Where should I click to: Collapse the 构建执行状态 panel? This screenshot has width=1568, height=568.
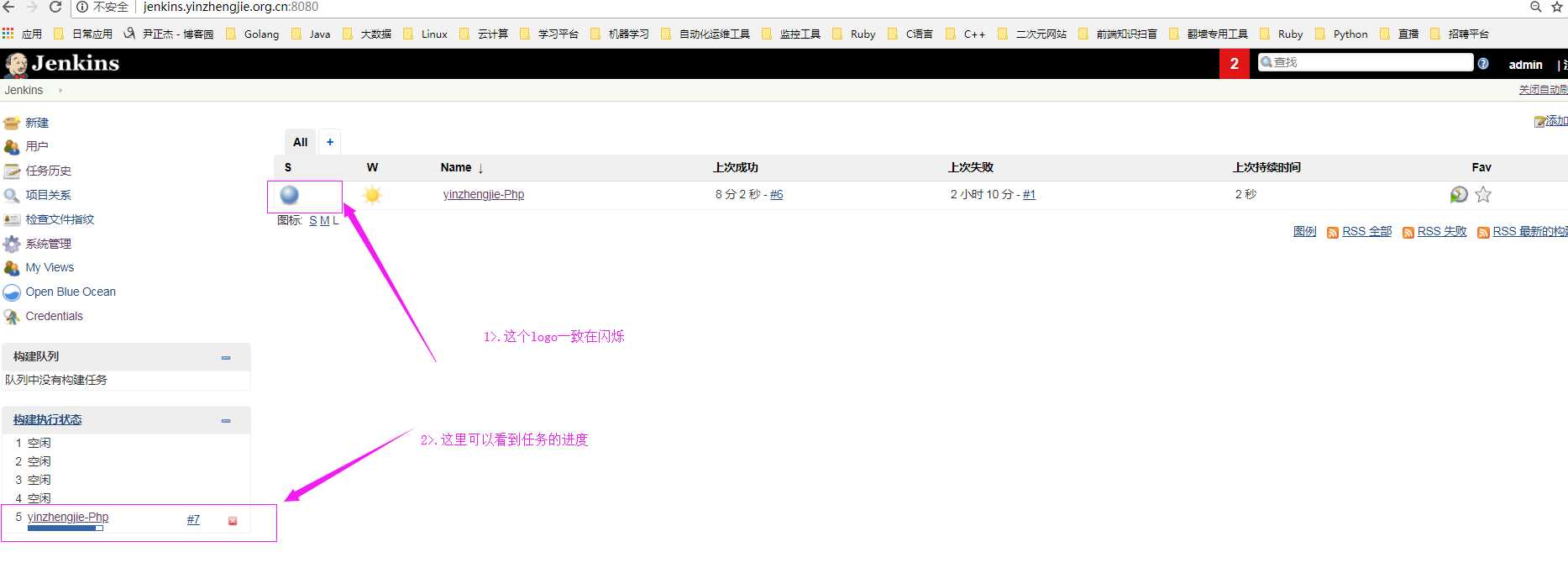226,421
